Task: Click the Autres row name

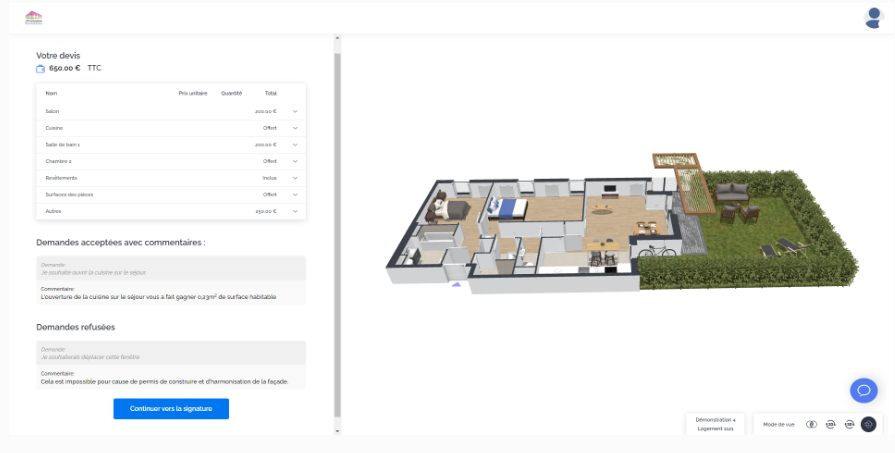Action: pos(53,211)
